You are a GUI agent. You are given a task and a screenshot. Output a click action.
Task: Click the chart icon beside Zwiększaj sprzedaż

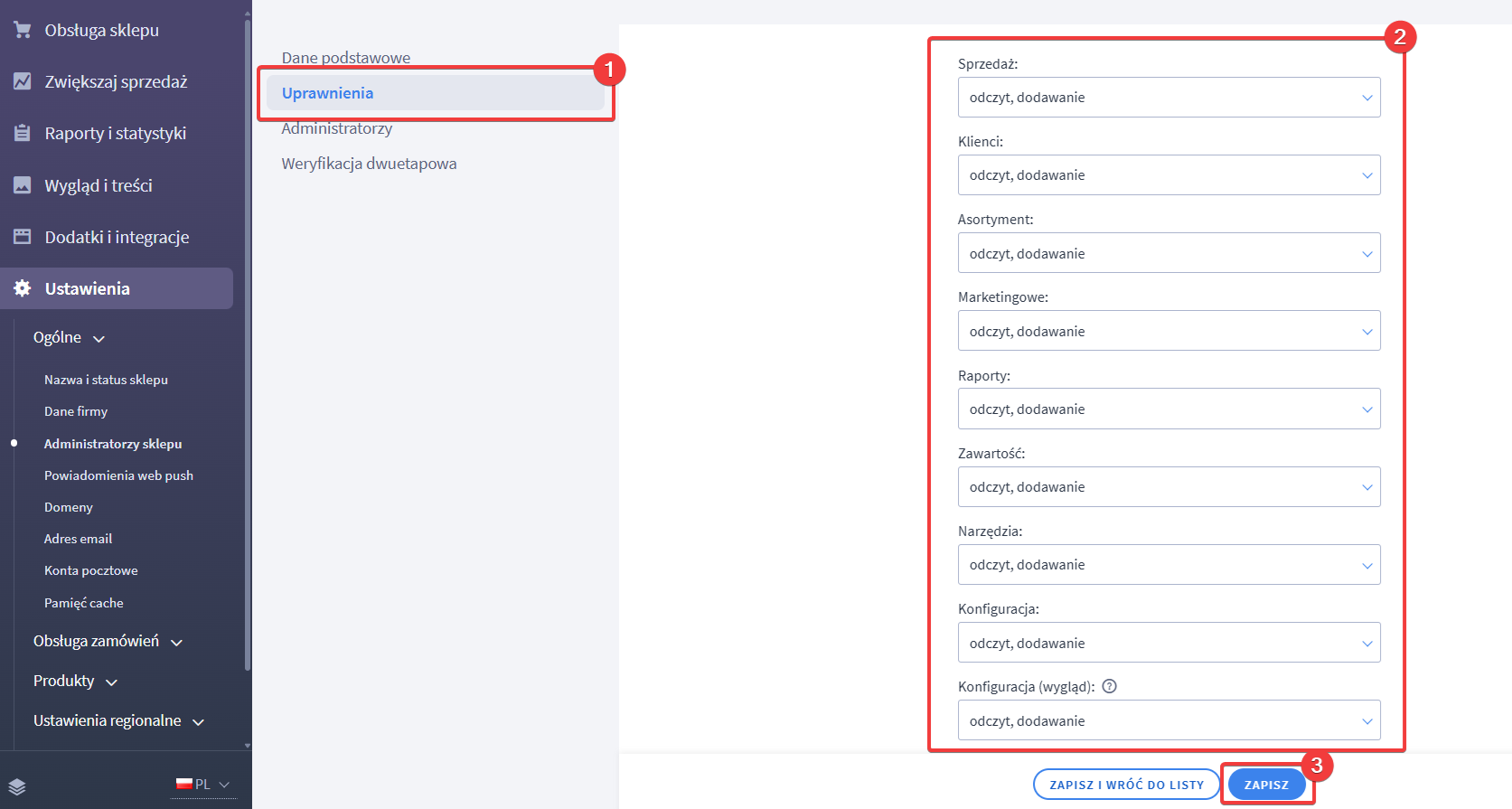coord(23,81)
